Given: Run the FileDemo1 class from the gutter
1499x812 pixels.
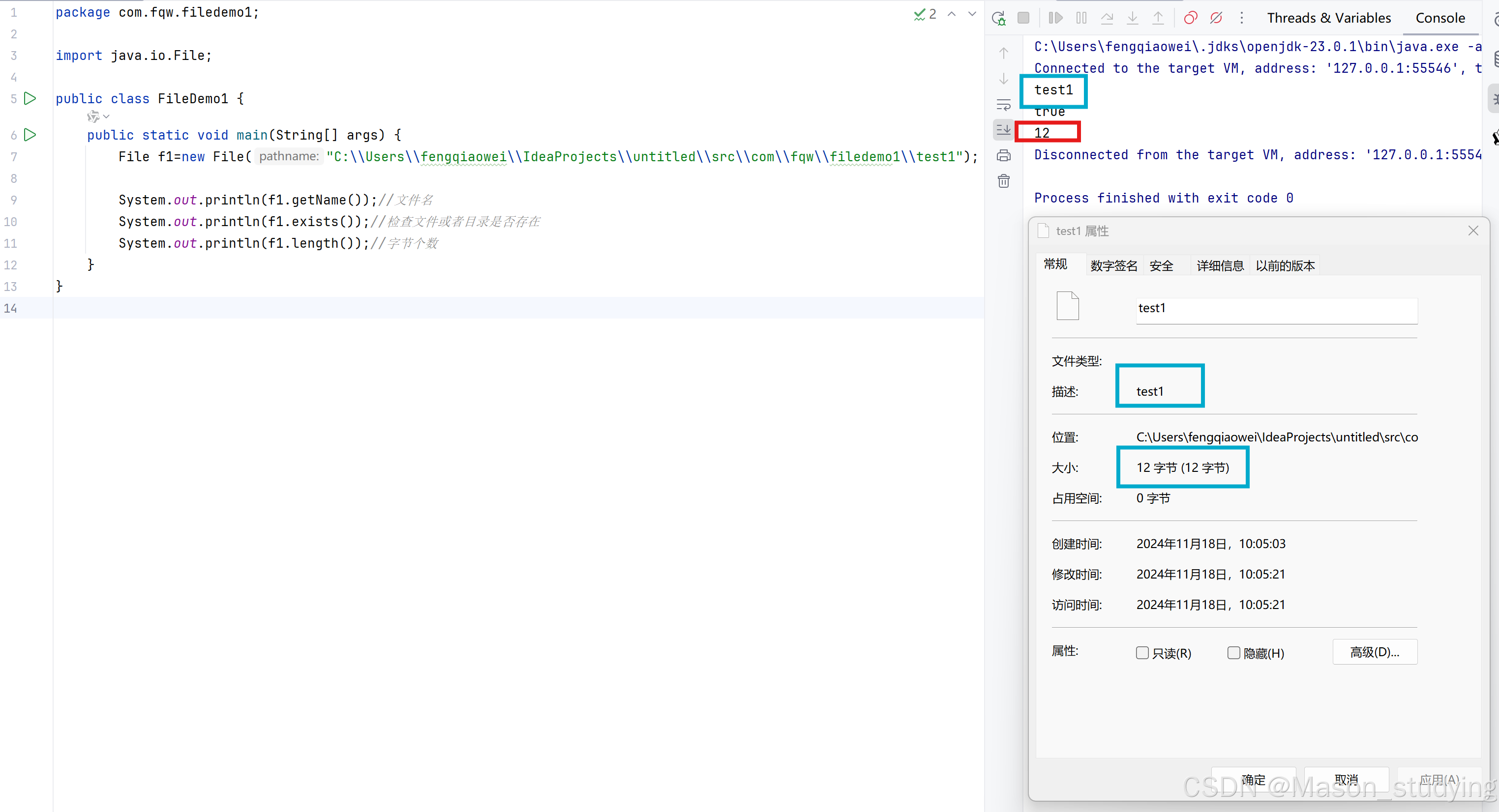Looking at the screenshot, I should [x=30, y=98].
